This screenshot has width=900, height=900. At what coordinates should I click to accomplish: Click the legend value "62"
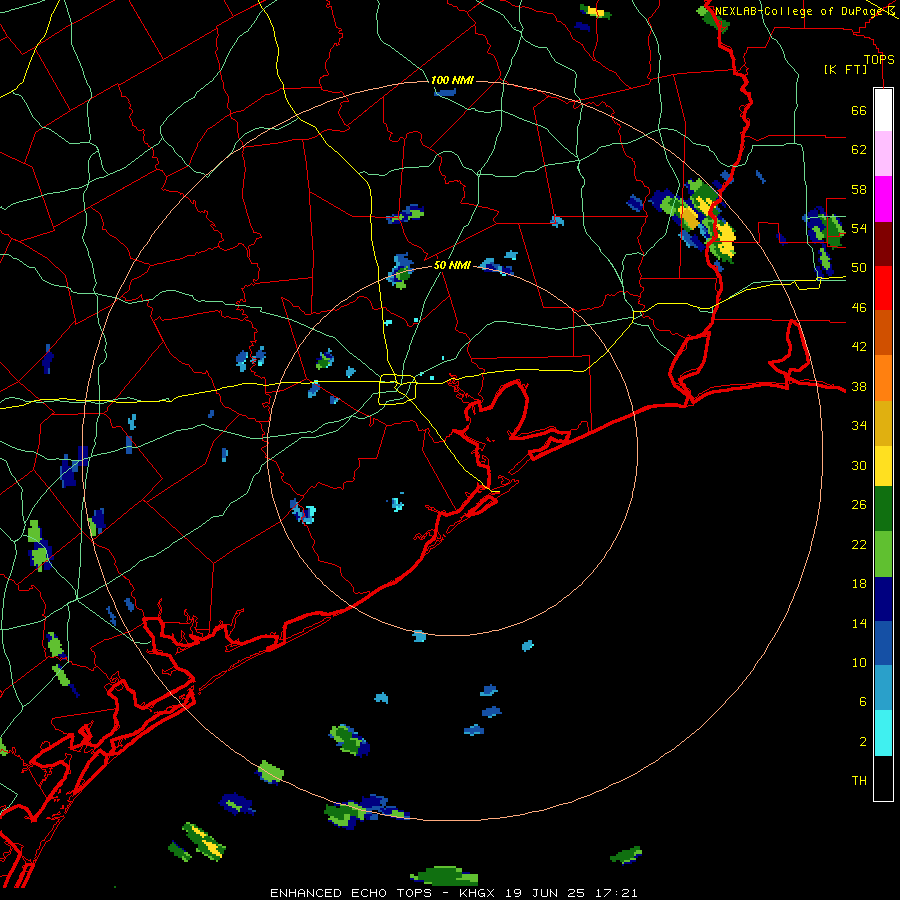coord(859,150)
